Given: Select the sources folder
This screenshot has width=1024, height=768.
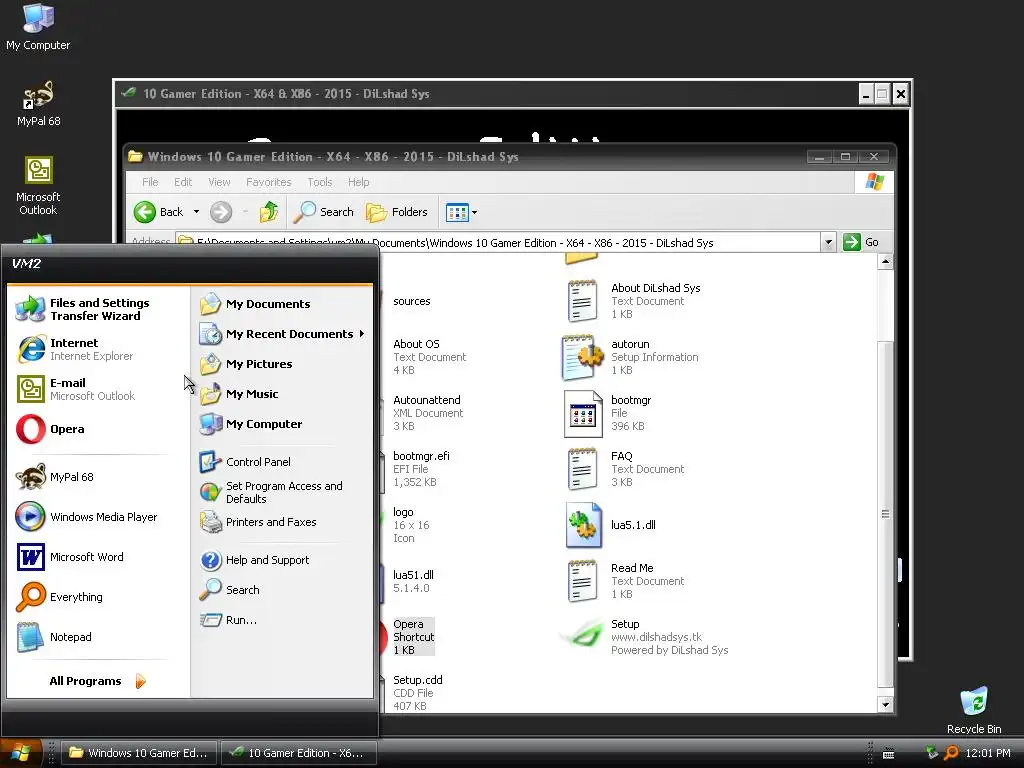Looking at the screenshot, I should 411,301.
